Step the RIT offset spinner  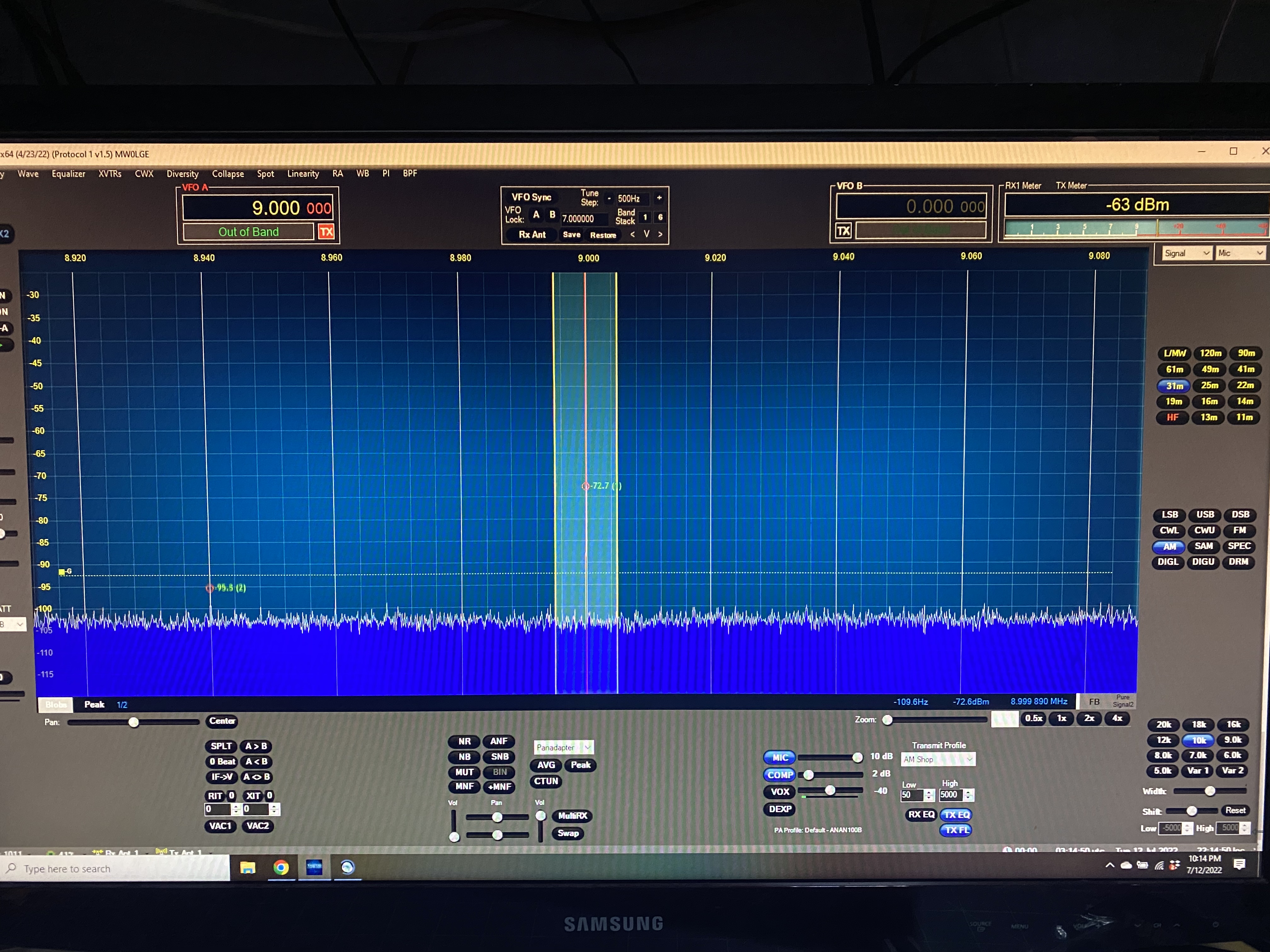235,809
